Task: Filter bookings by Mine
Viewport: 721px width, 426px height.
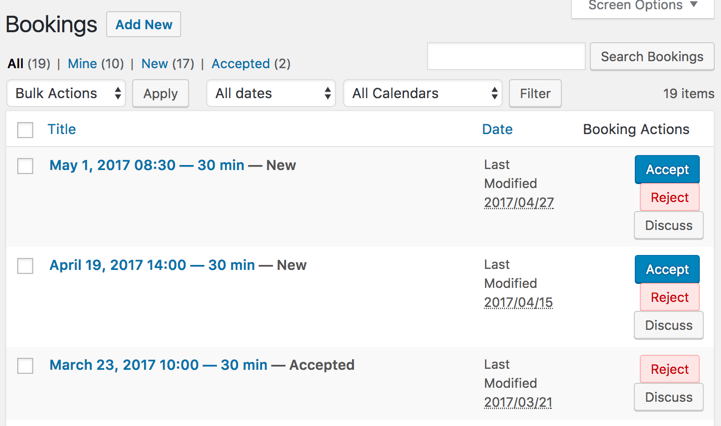Action: 82,64
